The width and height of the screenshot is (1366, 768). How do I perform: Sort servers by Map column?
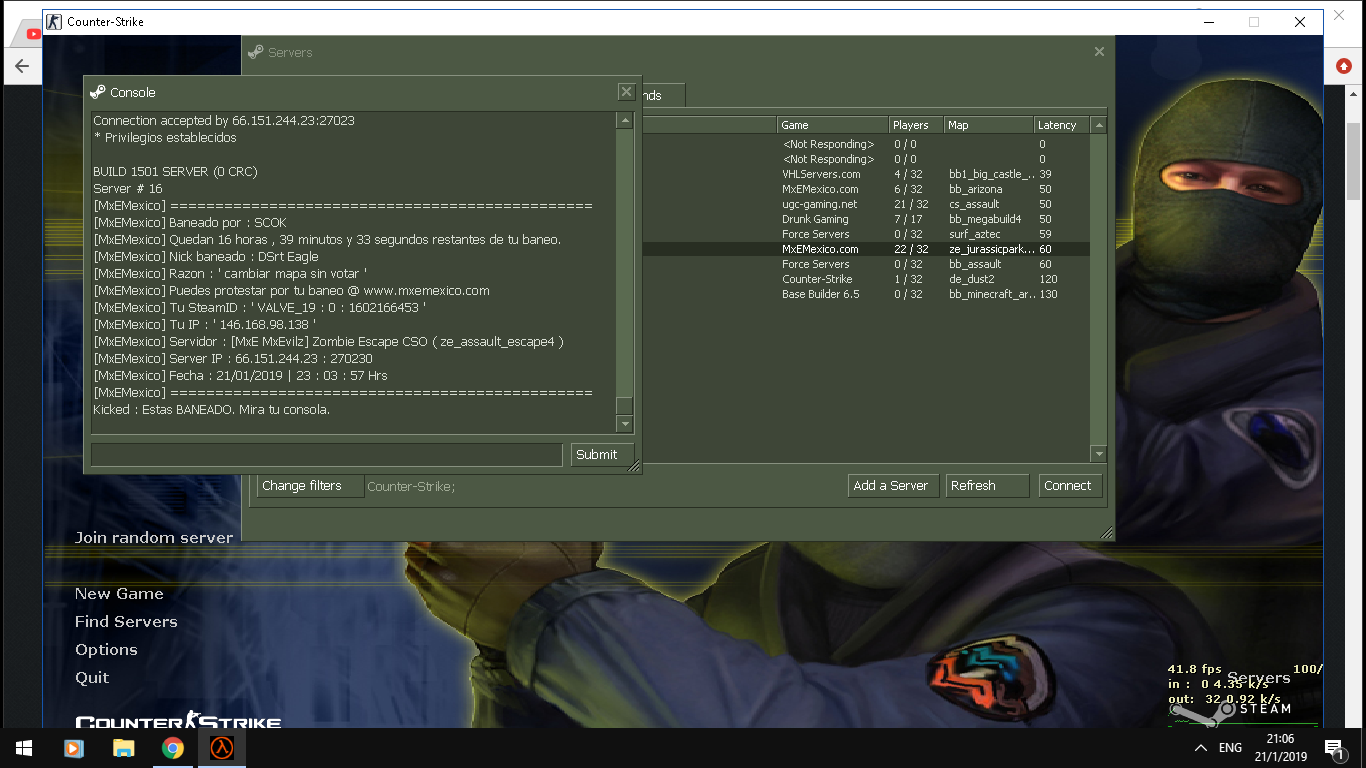tap(989, 125)
